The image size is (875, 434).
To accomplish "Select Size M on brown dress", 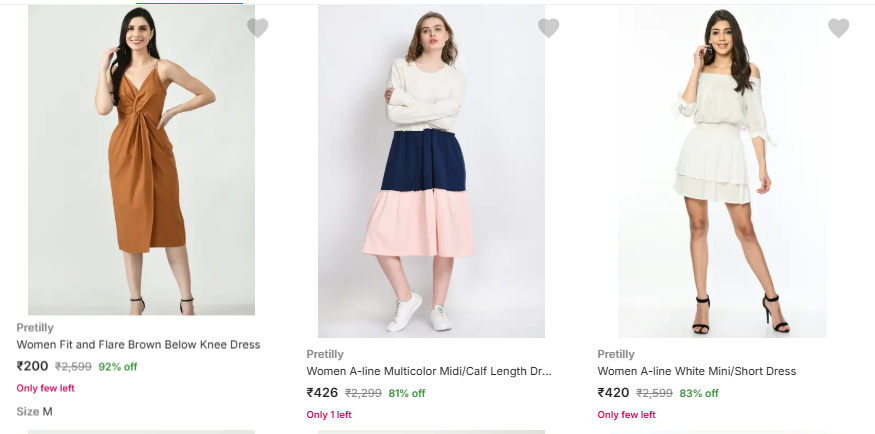I will click(x=47, y=411).
